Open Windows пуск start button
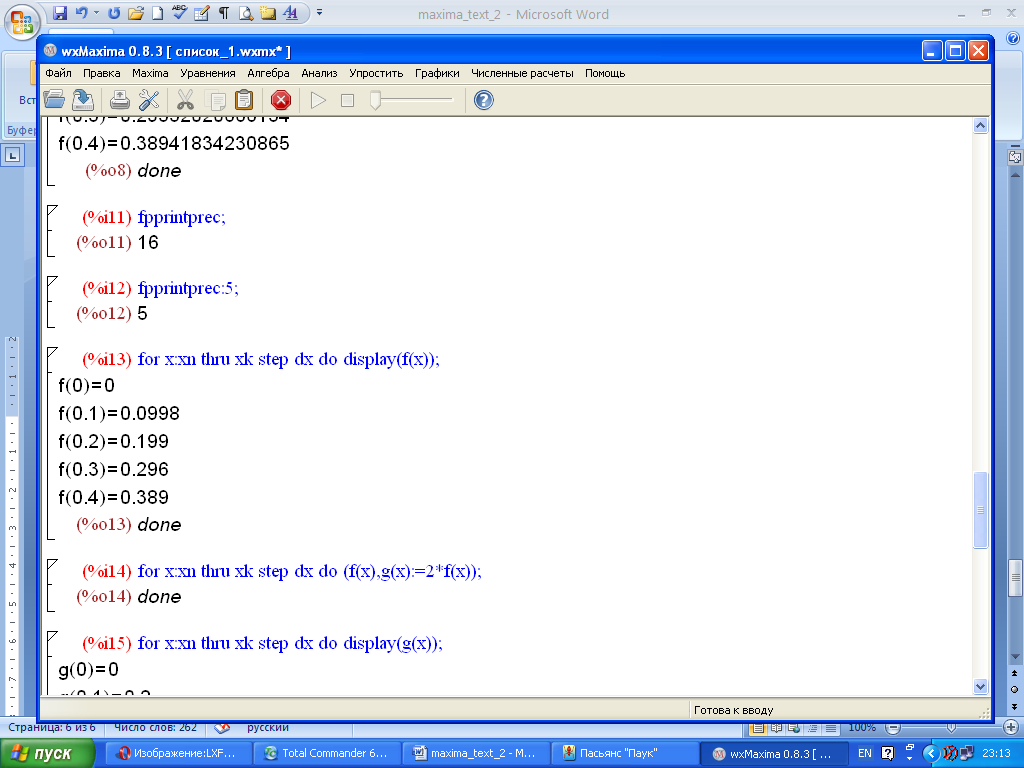Viewport: 1024px width, 768px height. 46,754
